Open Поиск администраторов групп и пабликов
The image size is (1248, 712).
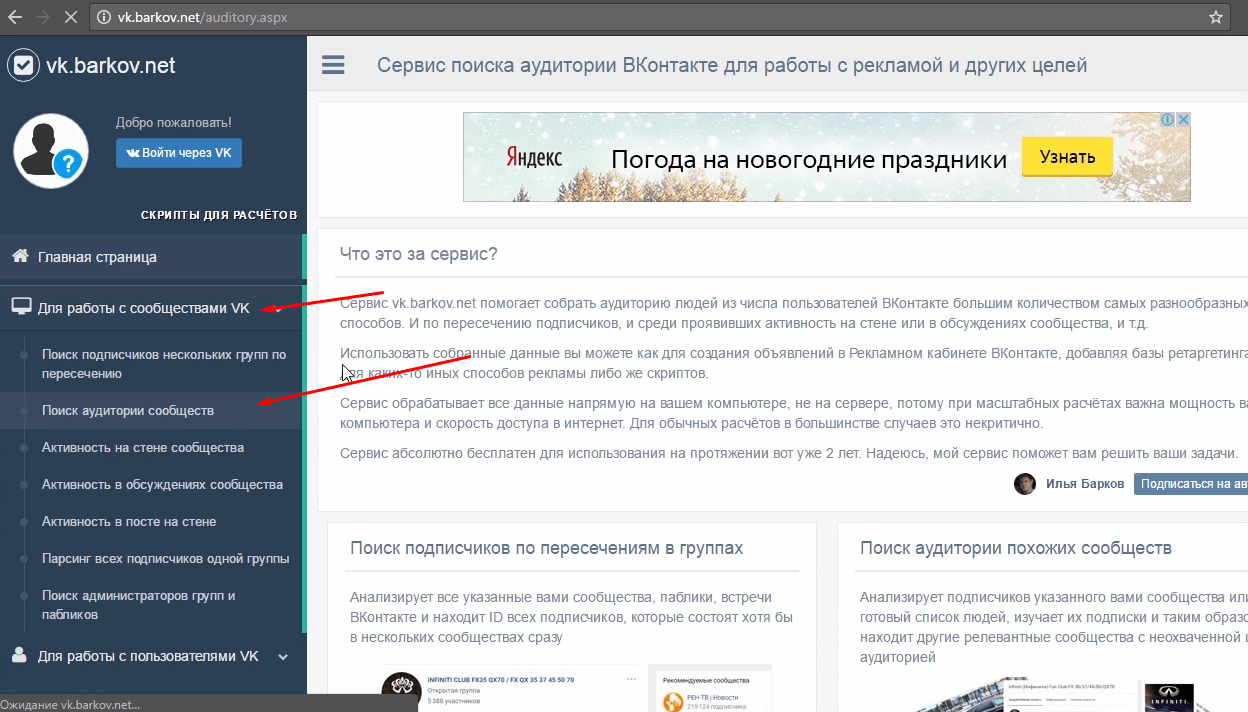click(x=139, y=605)
